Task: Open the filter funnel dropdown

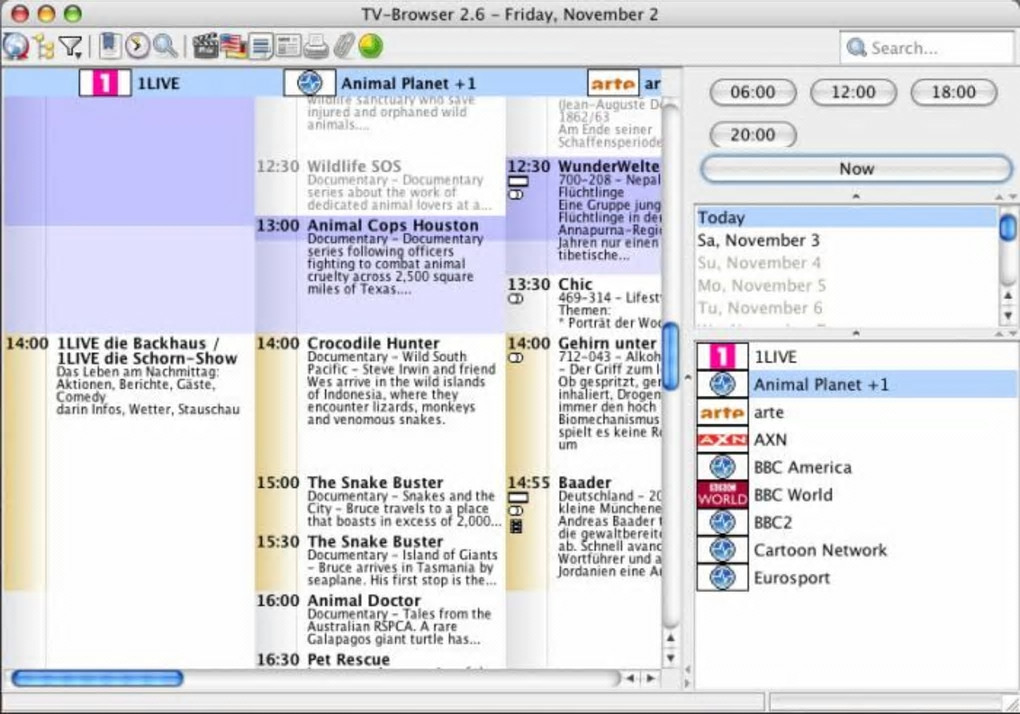Action: (x=70, y=47)
